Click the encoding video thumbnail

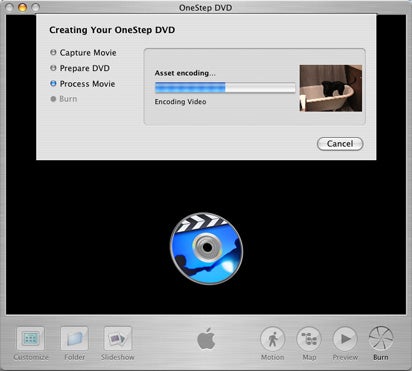click(331, 88)
